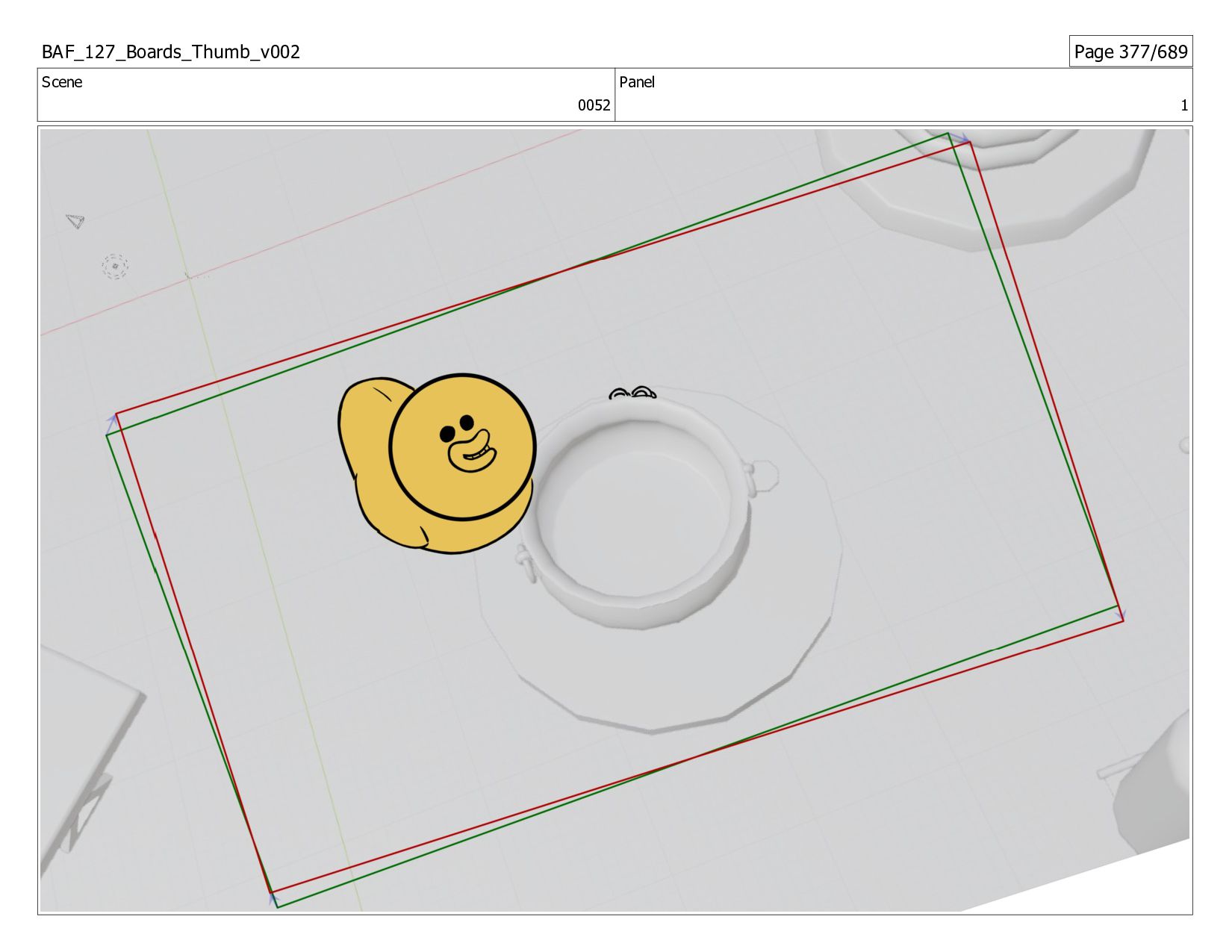Click the dashed circular light gizmo
This screenshot has width=1232, height=952.
click(115, 267)
